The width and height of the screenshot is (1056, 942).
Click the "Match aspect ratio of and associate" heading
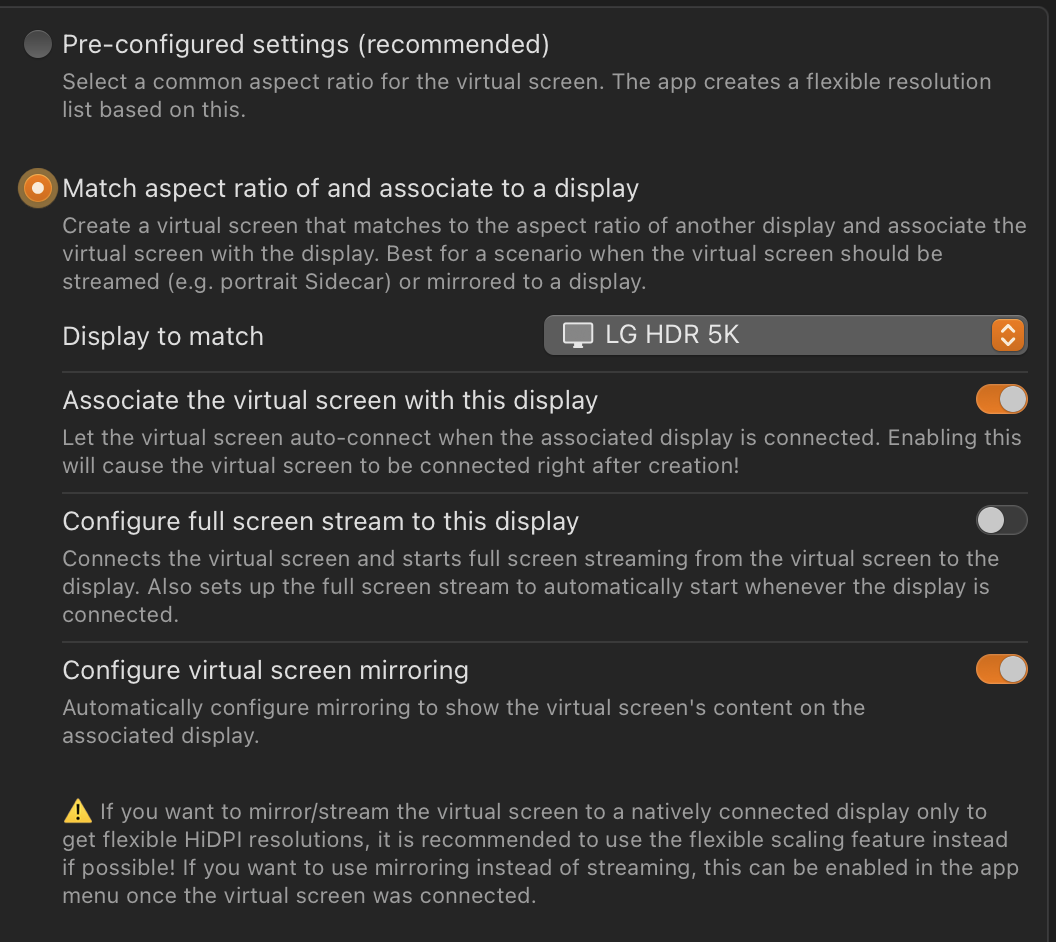coord(350,188)
